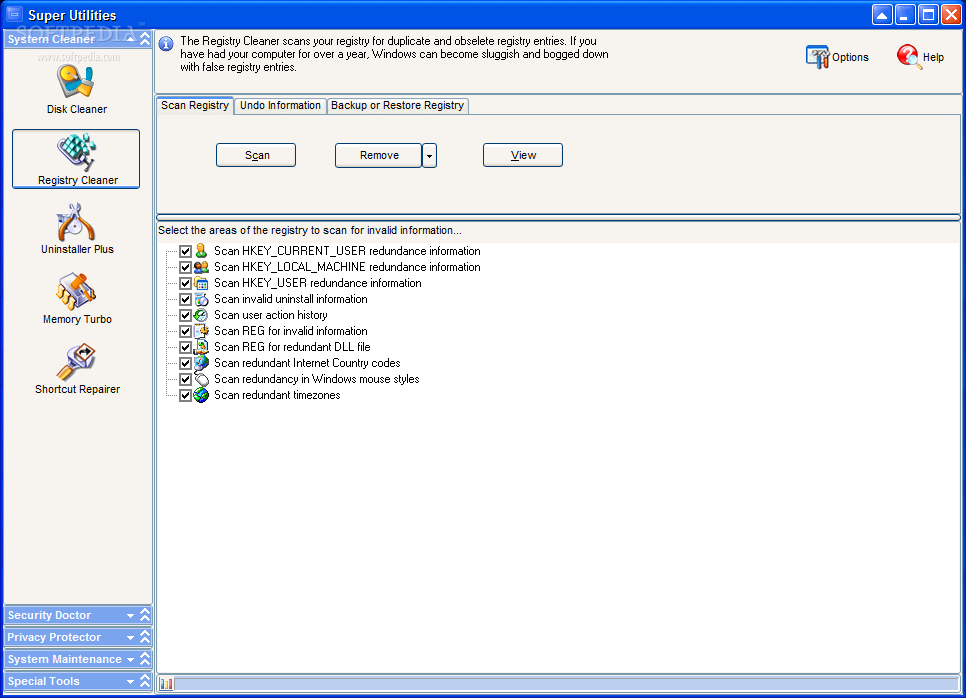Toggle Scan redundant Internet Country codes checkbox
The height and width of the screenshot is (698, 966).
[185, 363]
